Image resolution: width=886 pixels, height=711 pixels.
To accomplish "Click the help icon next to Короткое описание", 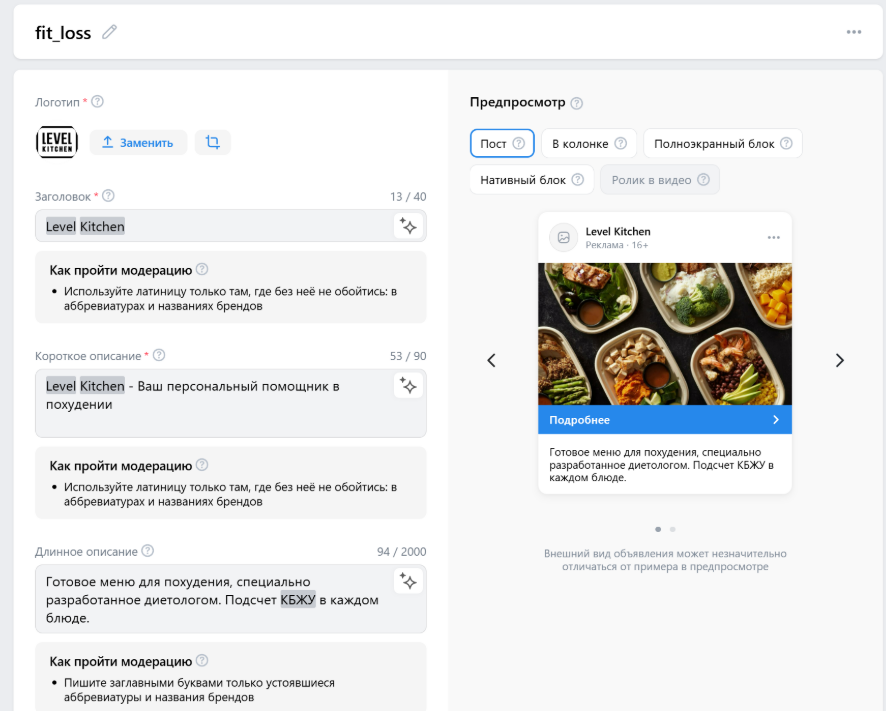I will coord(159,355).
